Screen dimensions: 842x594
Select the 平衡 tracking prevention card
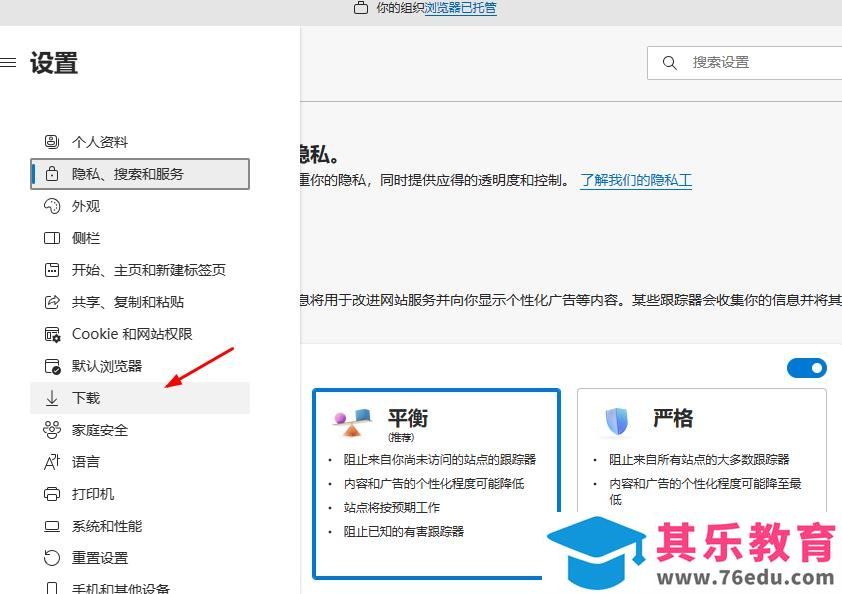click(x=436, y=483)
